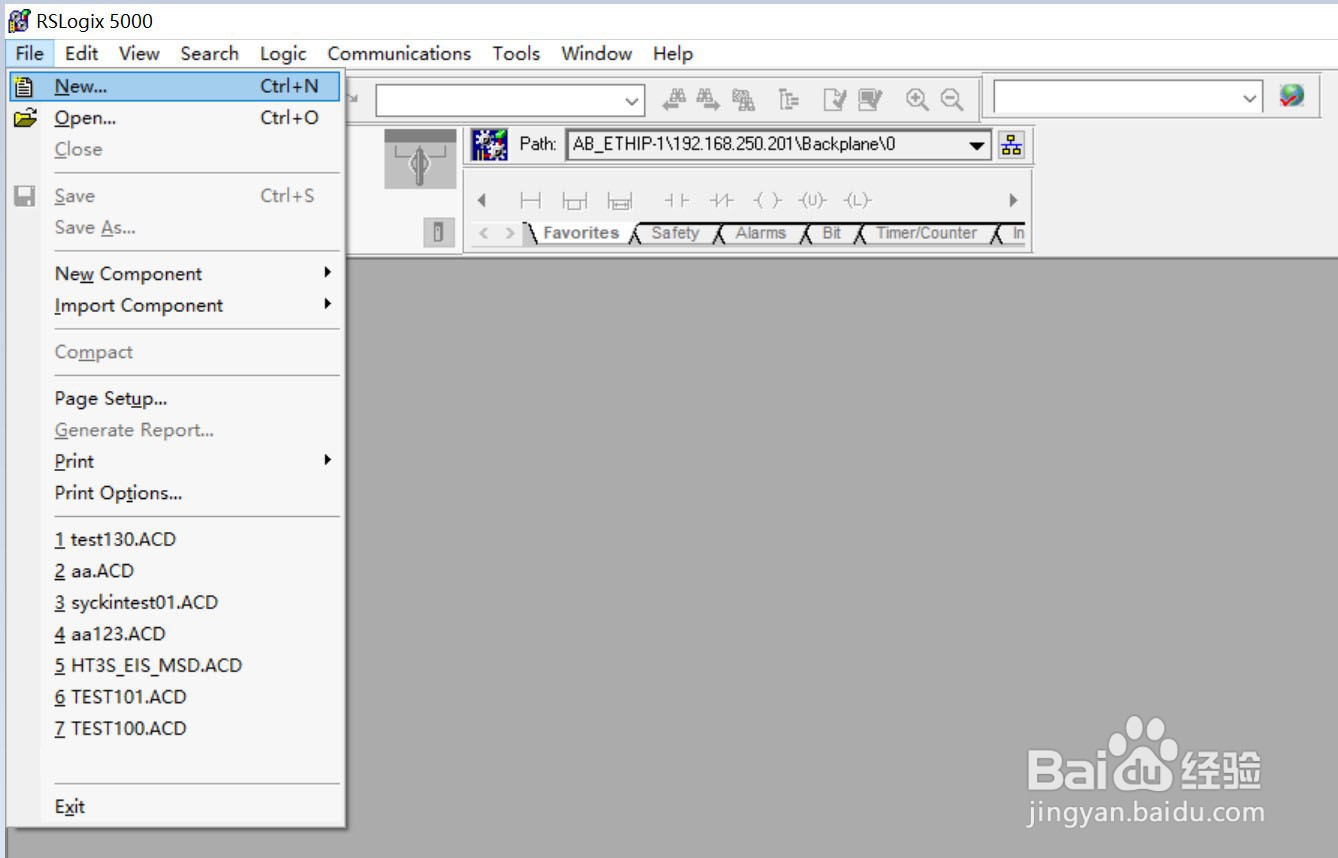The image size is (1338, 858).
Task: Switch to the Safety instruction tab
Action: pyautogui.click(x=675, y=233)
